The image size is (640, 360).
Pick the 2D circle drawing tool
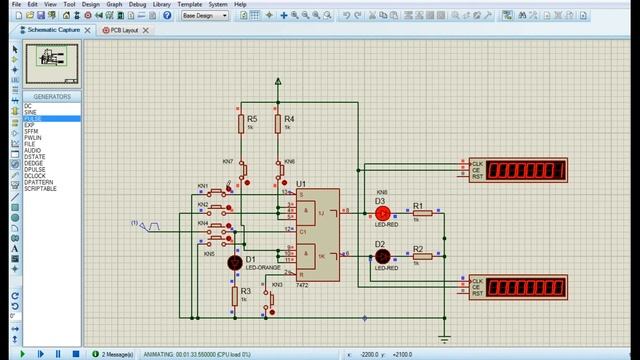pyautogui.click(x=15, y=218)
